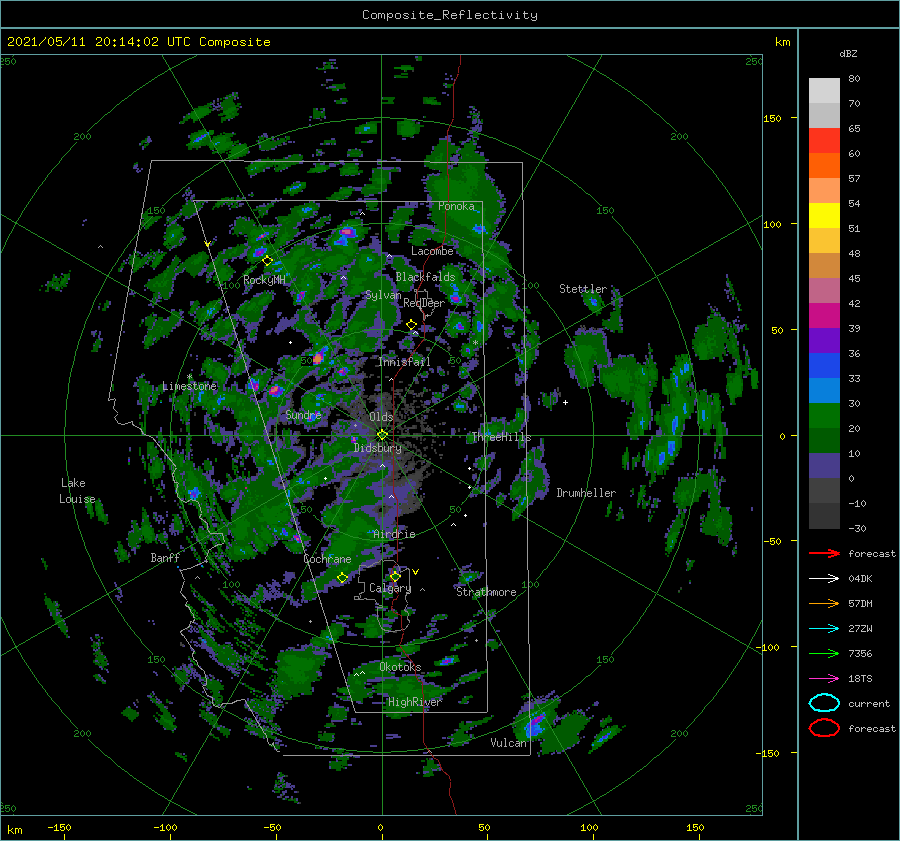The image size is (900, 841).
Task: Click the Olds label
Action: point(381,417)
